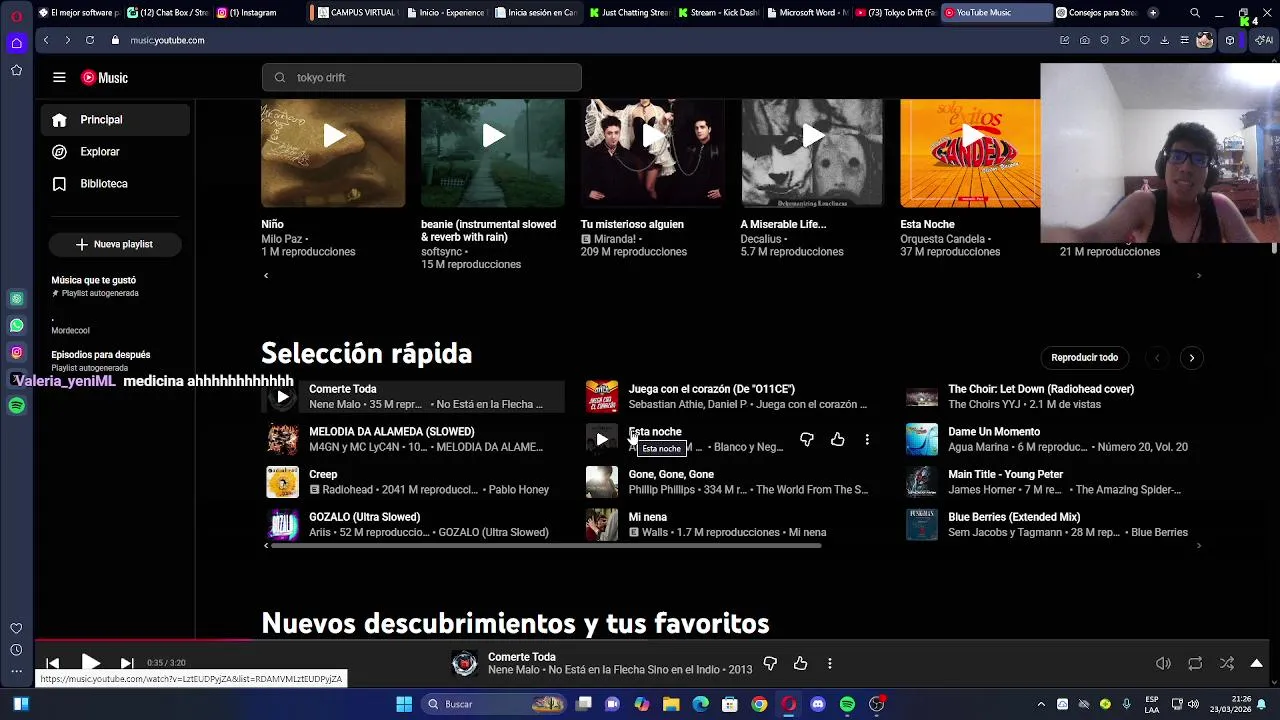The height and width of the screenshot is (720, 1280).
Task: Open Principal in the sidebar
Action: 115,120
